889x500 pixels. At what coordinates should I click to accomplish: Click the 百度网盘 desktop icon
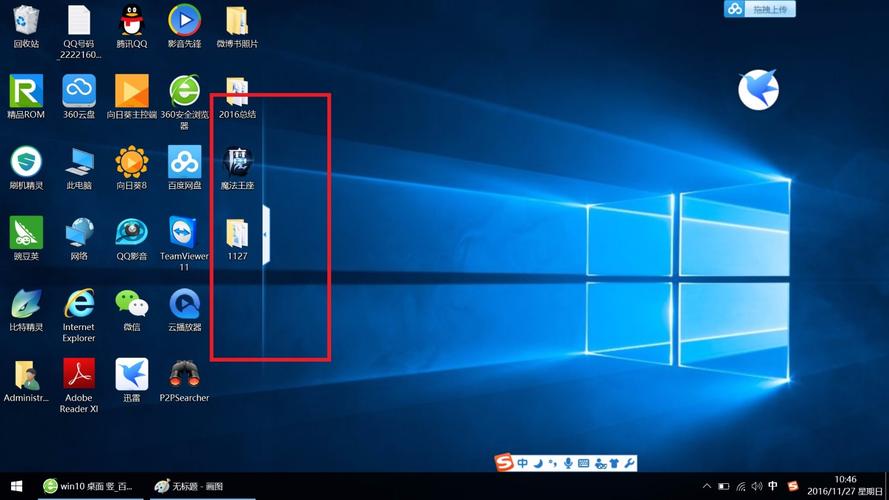(184, 168)
